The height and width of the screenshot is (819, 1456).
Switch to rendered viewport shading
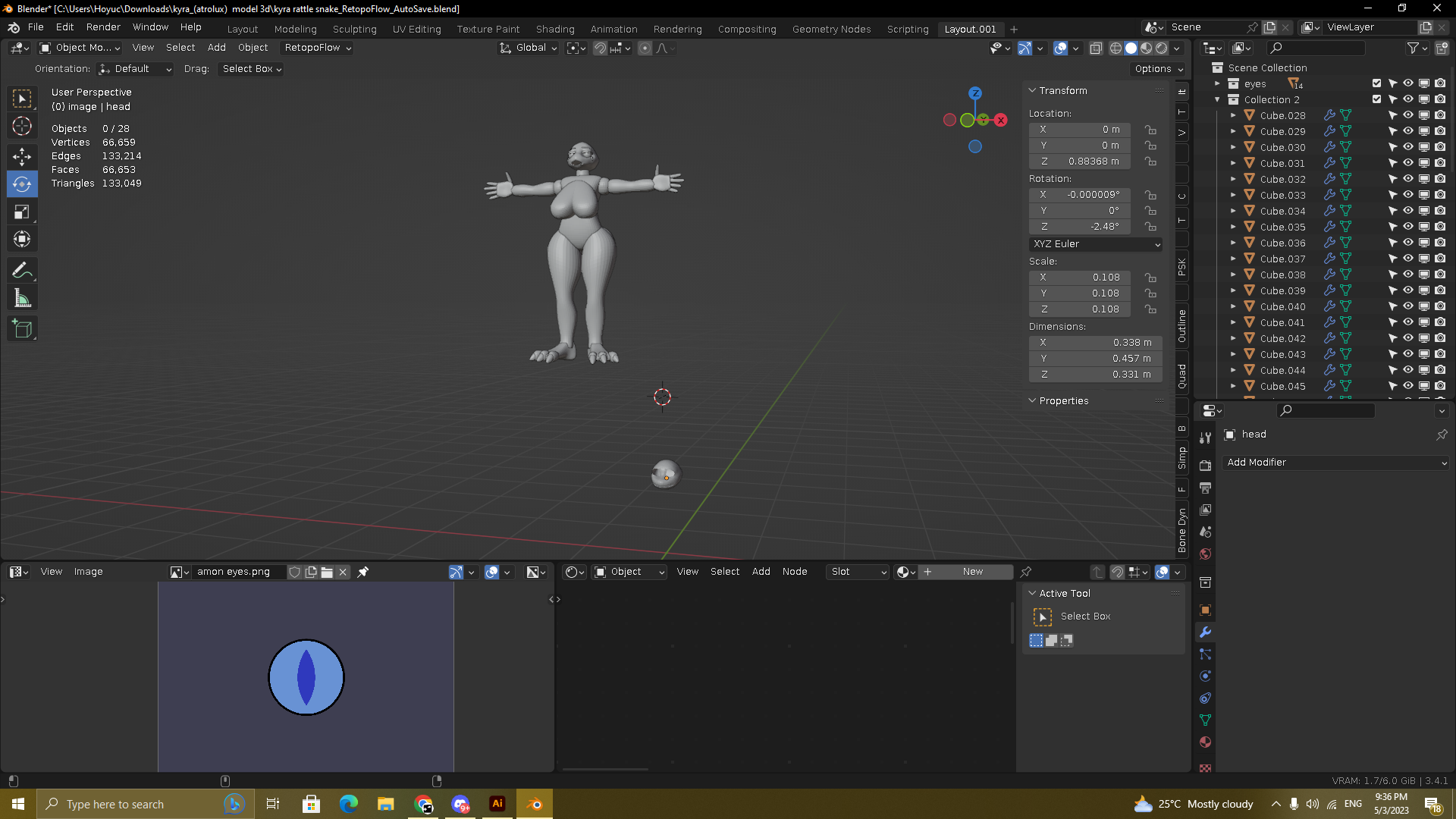click(1161, 48)
